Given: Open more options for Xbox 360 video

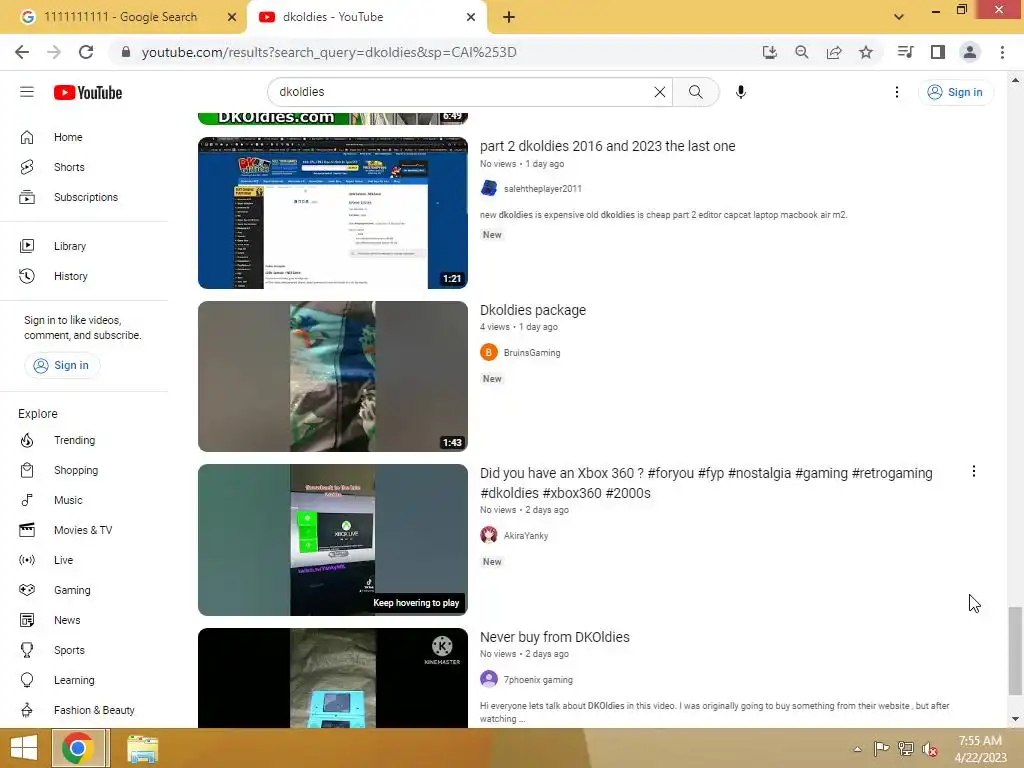Looking at the screenshot, I should [974, 472].
